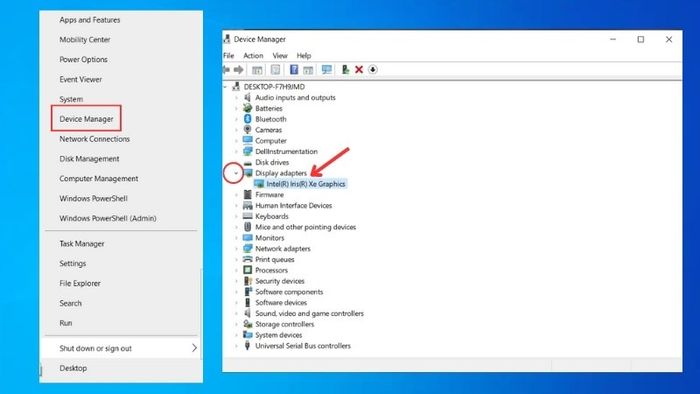The height and width of the screenshot is (394, 700).
Task: Select the DellInstrumentation tree row
Action: click(286, 151)
